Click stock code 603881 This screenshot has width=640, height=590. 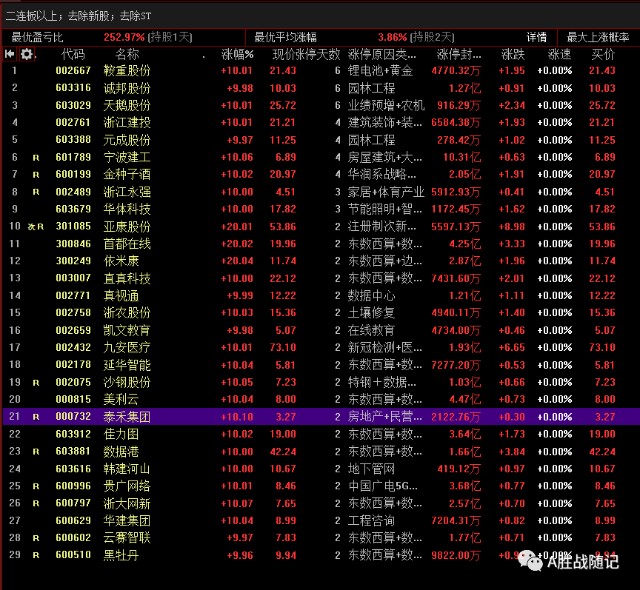pos(73,451)
